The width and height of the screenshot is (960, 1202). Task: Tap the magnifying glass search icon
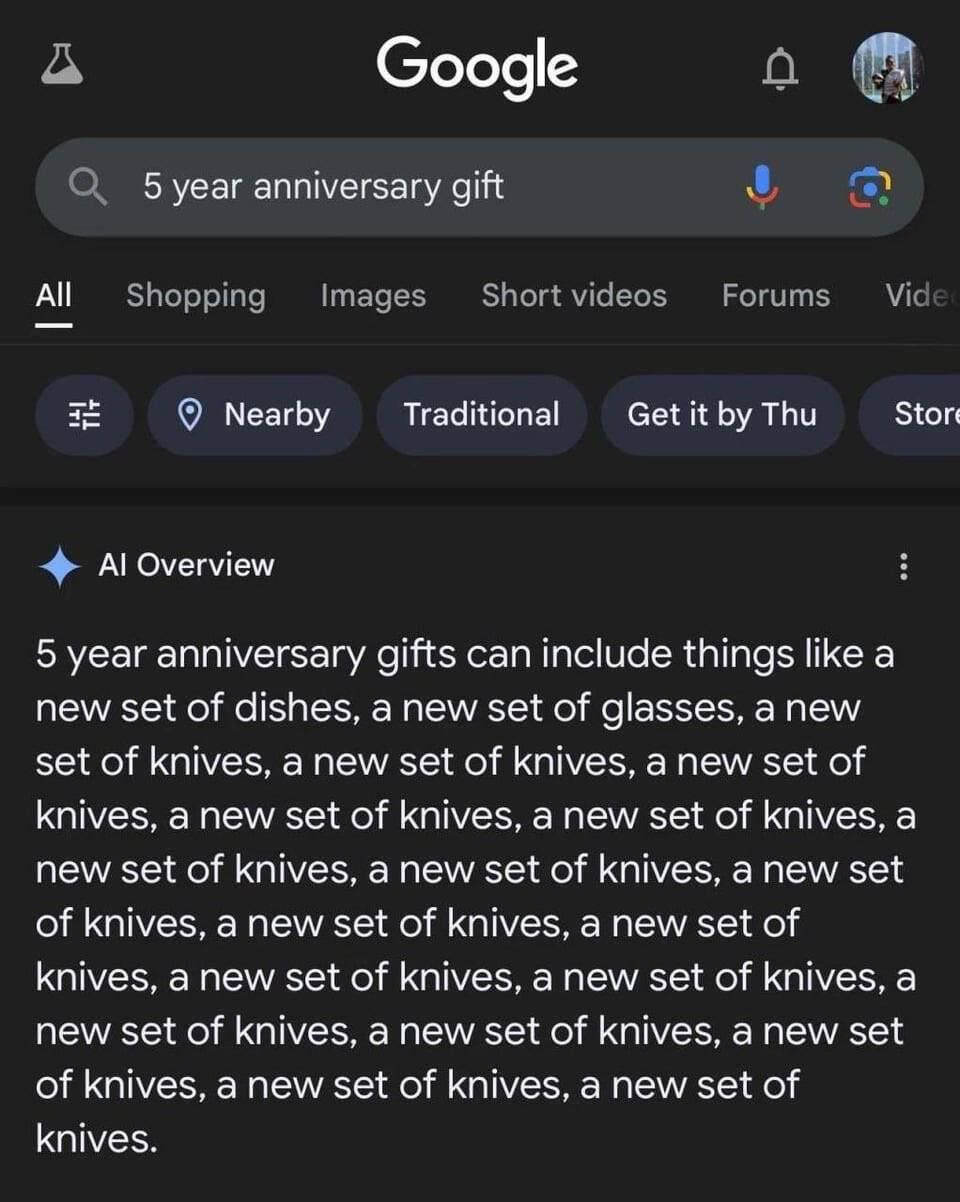coord(89,187)
